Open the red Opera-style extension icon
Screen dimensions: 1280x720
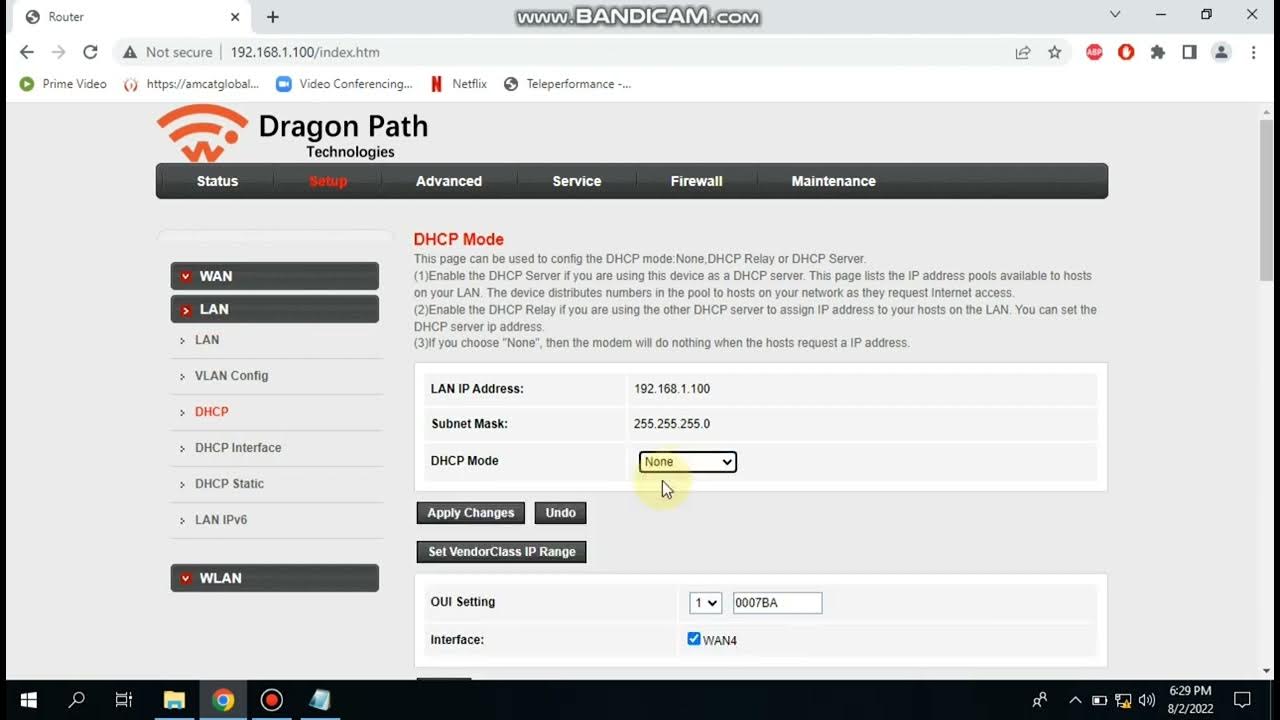point(1126,52)
